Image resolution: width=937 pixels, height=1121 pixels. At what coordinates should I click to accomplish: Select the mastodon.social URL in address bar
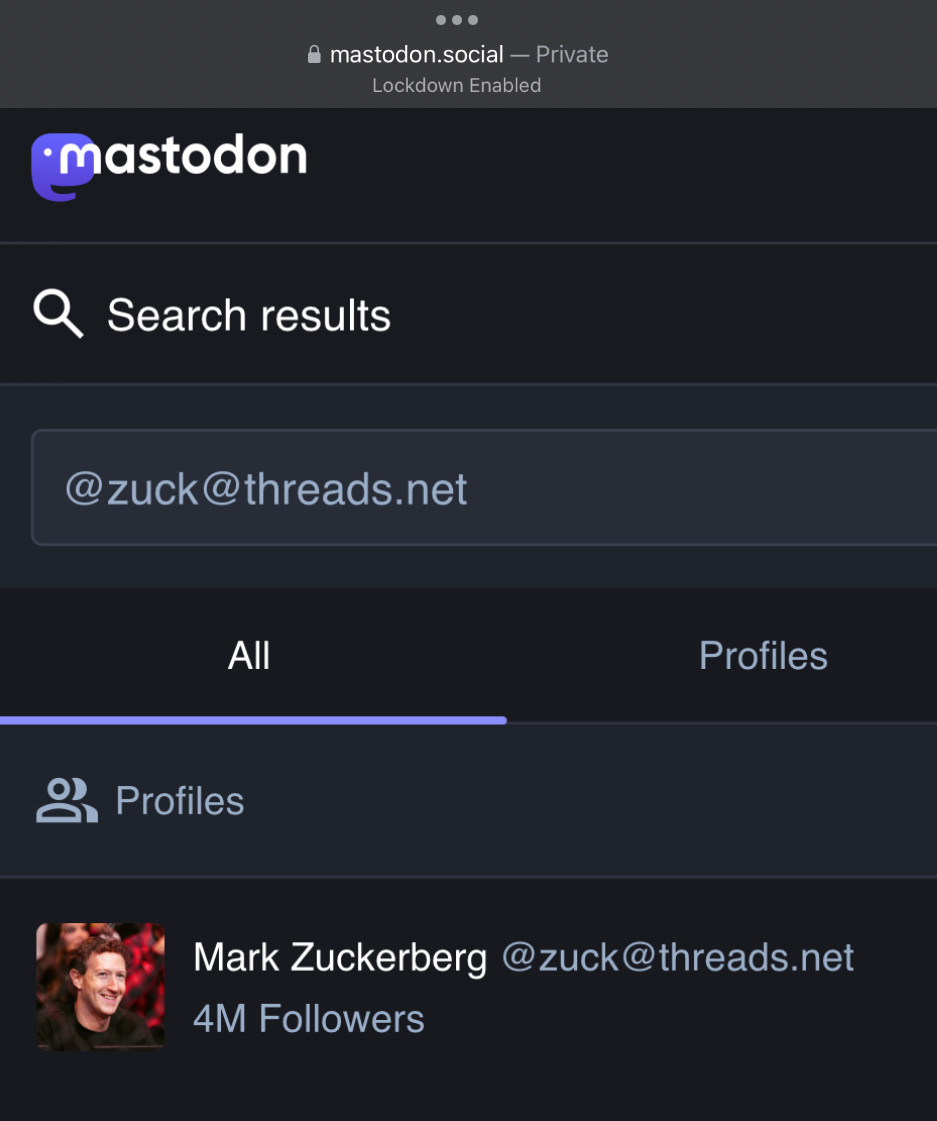[416, 55]
